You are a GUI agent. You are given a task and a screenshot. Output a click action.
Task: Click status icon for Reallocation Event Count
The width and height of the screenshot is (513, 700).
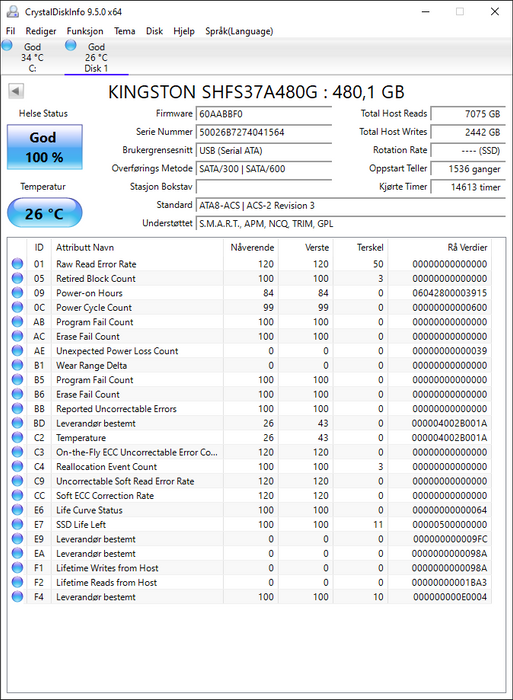[17, 467]
